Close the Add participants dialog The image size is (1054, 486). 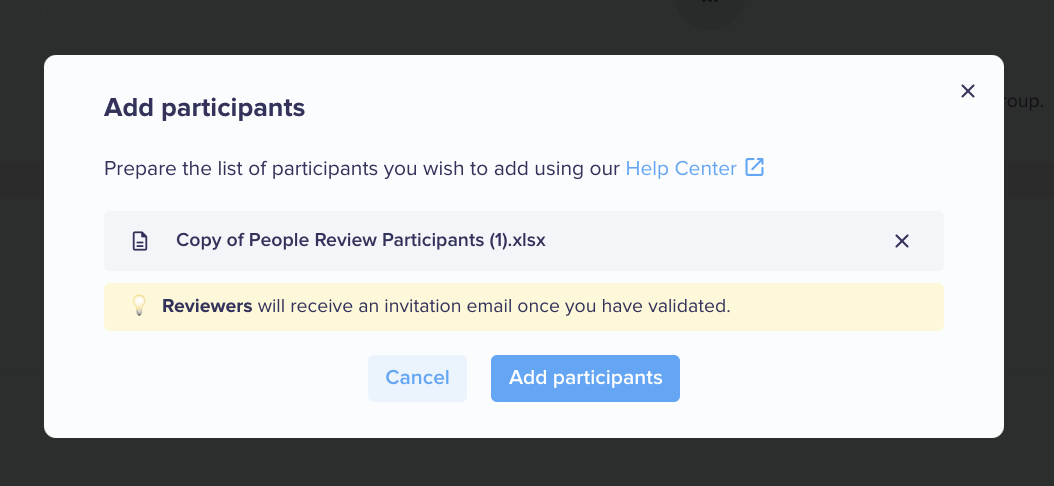pyautogui.click(x=967, y=91)
